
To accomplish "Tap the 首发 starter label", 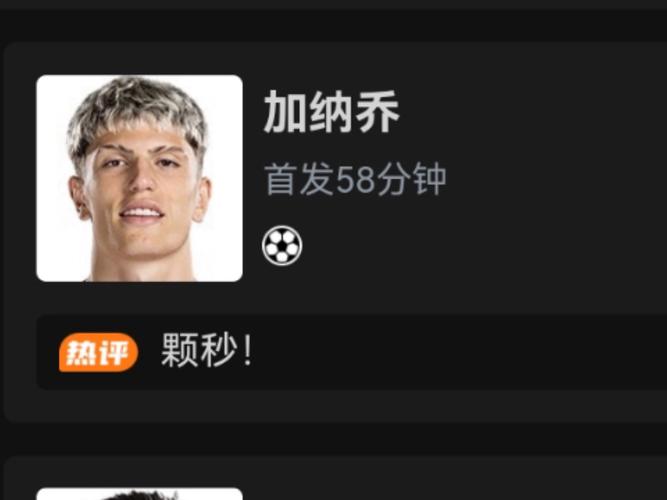I will pyautogui.click(x=299, y=179).
